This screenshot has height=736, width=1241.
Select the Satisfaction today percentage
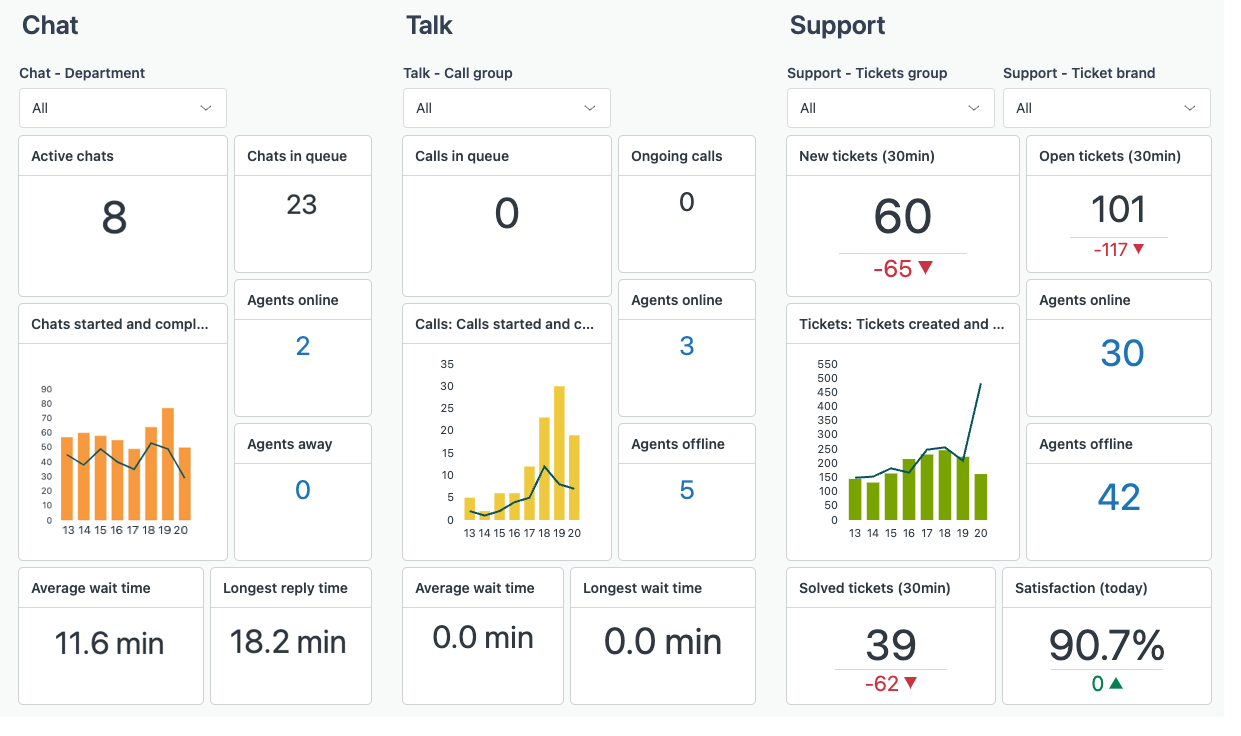coord(1106,643)
